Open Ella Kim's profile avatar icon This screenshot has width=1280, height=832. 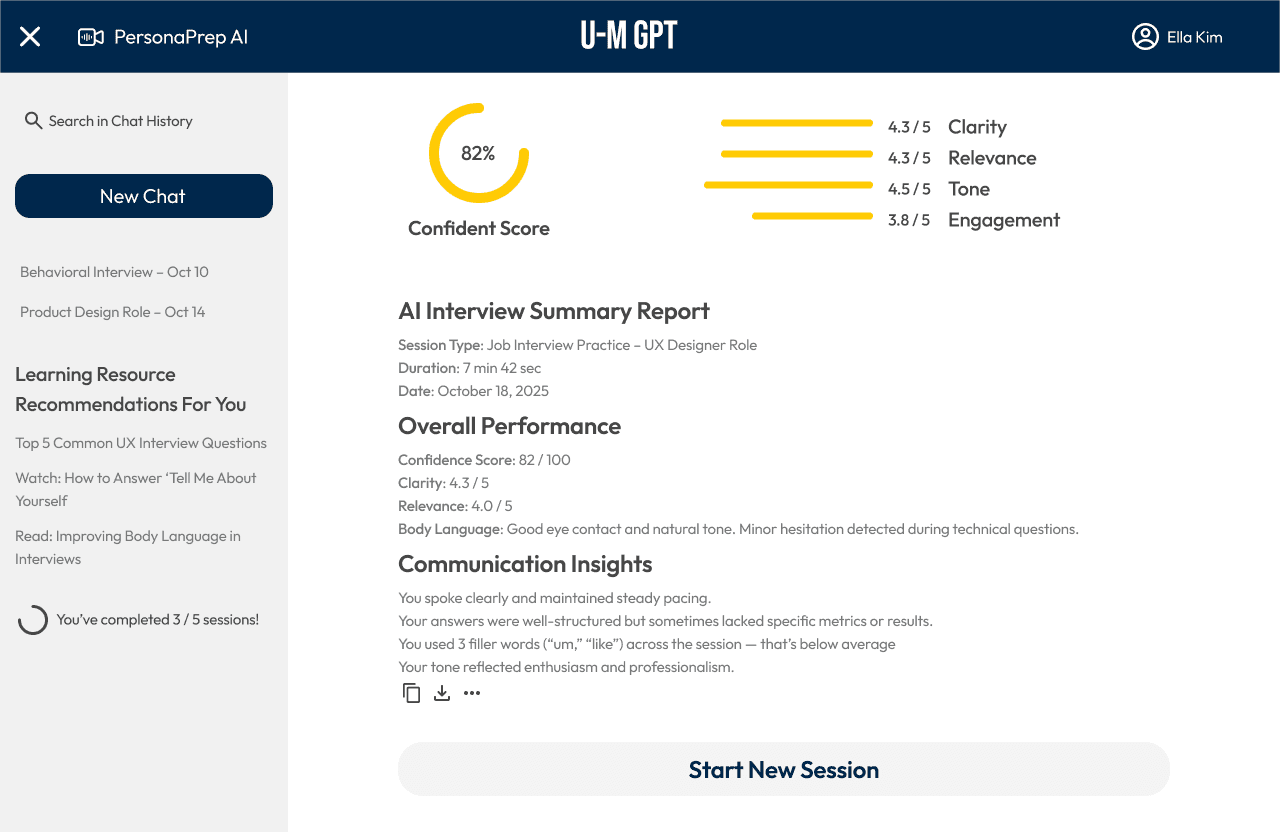(x=1145, y=37)
